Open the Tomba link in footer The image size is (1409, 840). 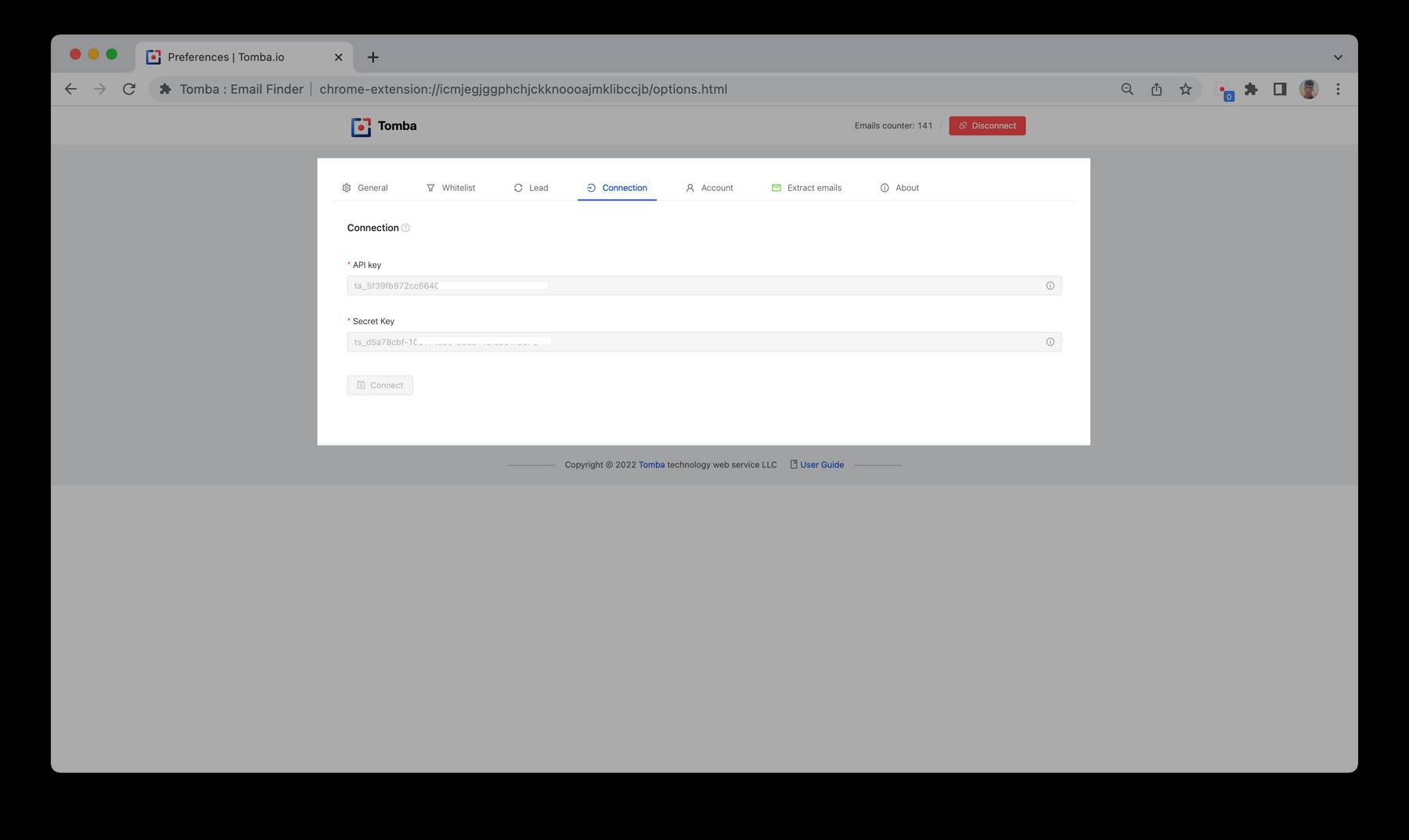tap(651, 465)
